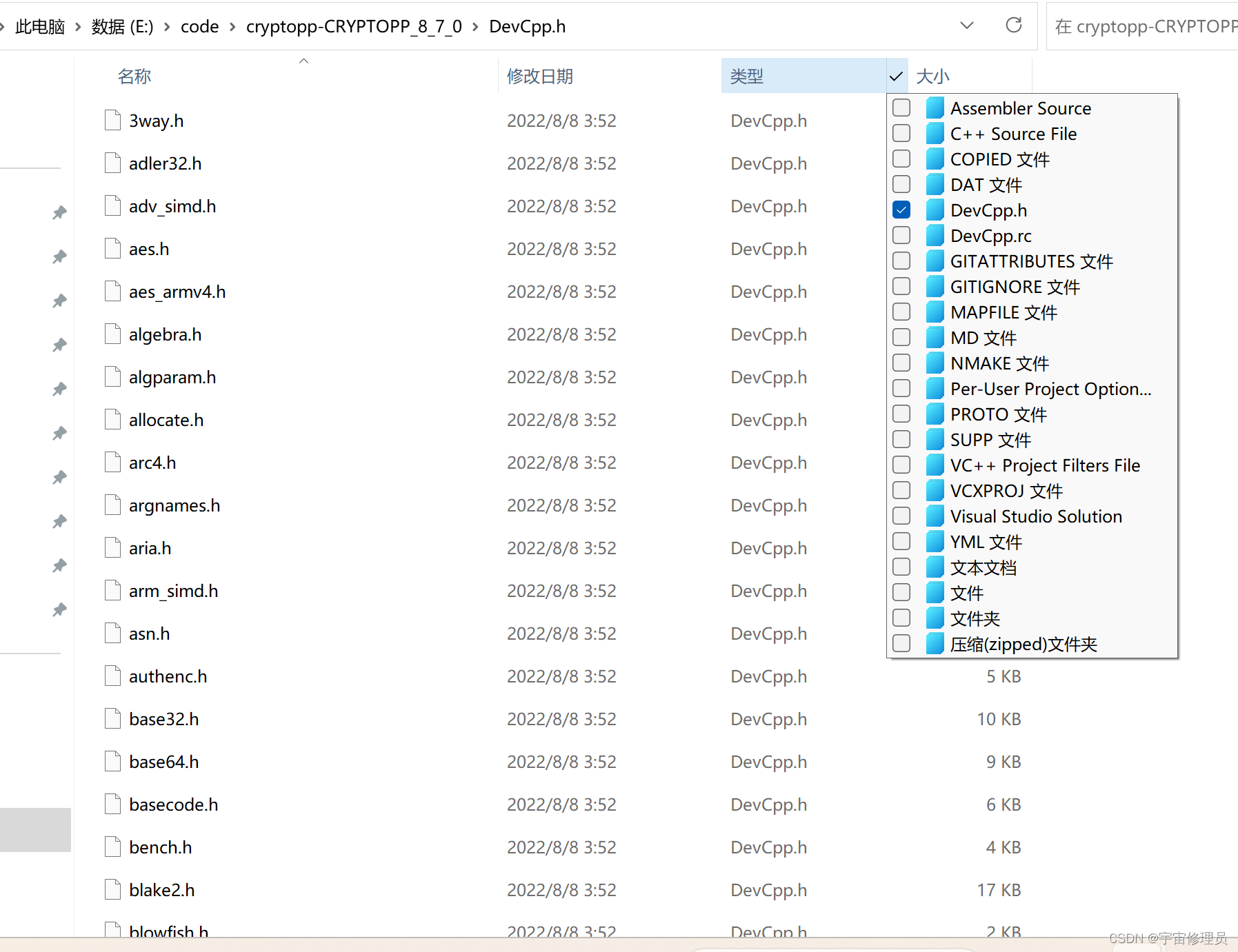Select the Per-User Project Option filter entry
Image resolution: width=1238 pixels, height=952 pixels.
(1050, 389)
